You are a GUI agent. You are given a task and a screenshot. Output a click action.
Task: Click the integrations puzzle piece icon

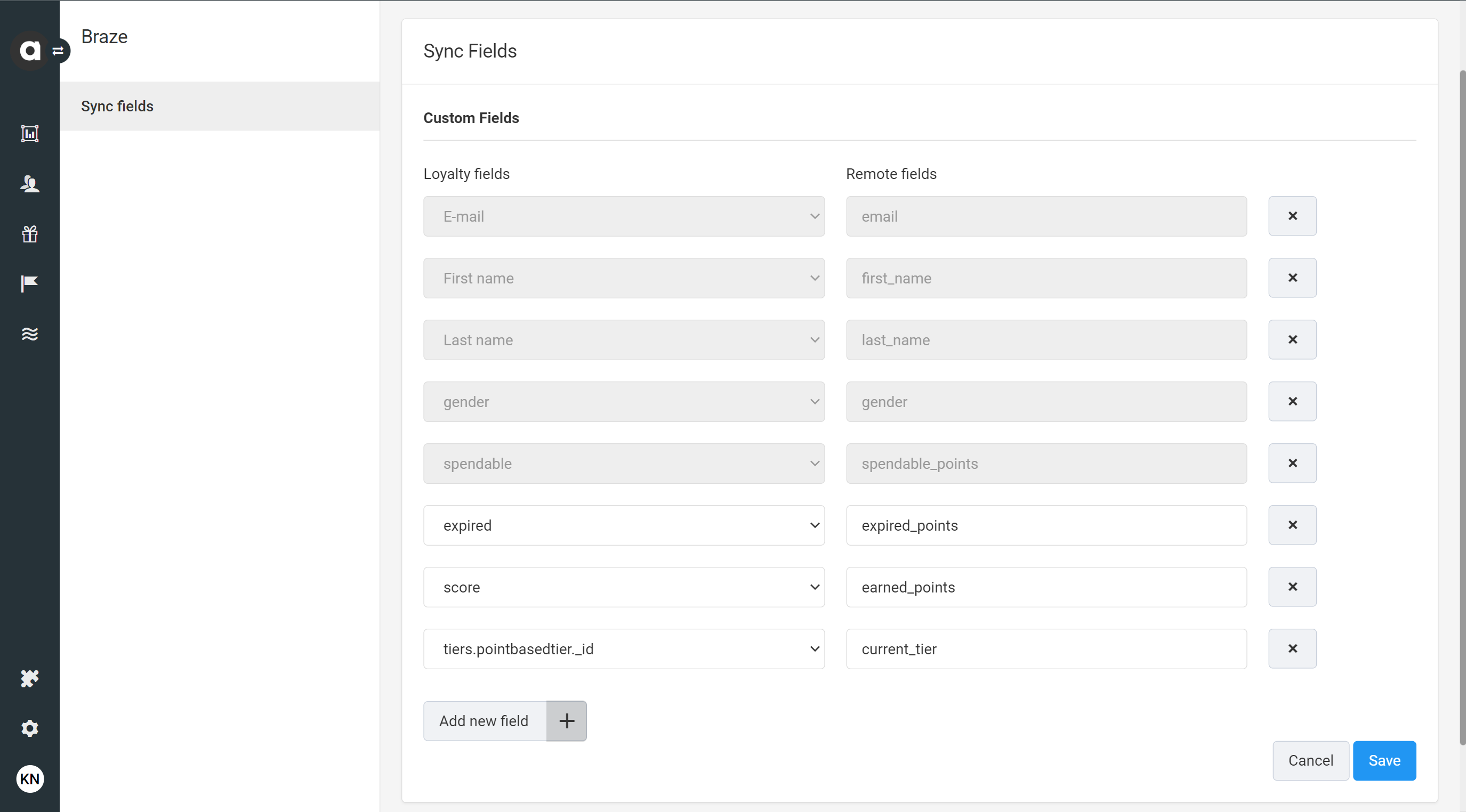click(29, 679)
